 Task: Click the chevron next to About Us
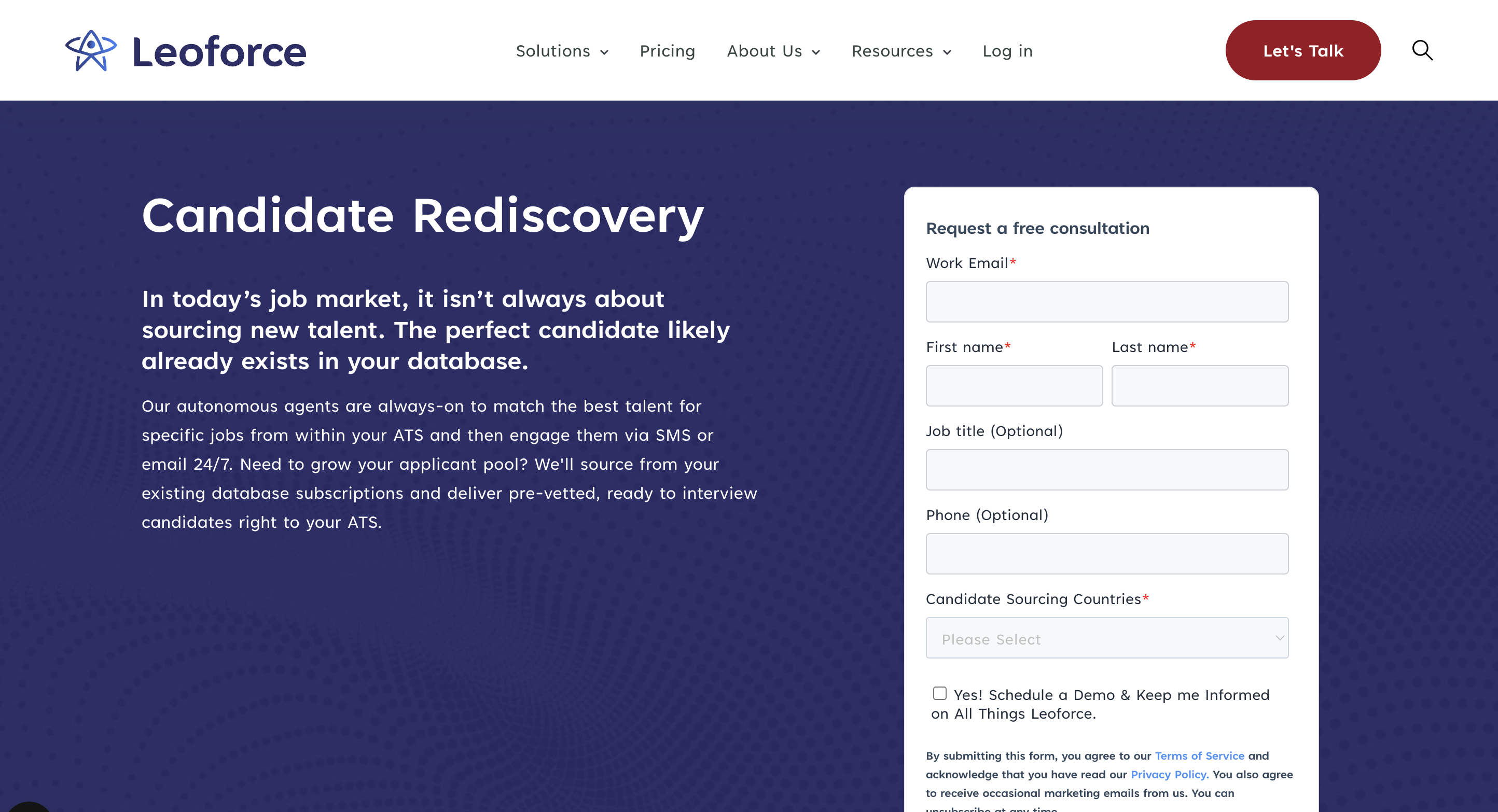click(816, 52)
